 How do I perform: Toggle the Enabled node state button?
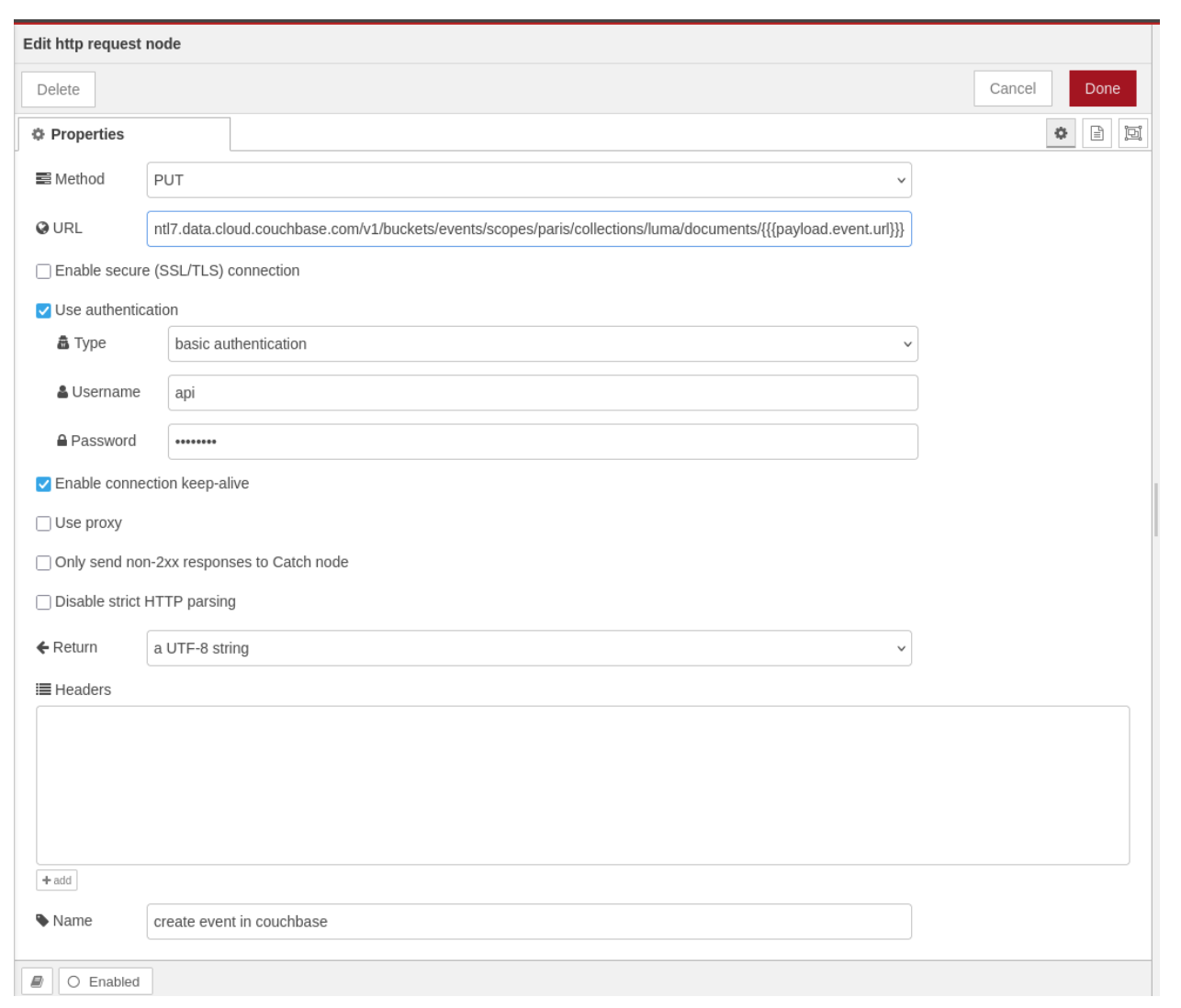click(x=105, y=981)
